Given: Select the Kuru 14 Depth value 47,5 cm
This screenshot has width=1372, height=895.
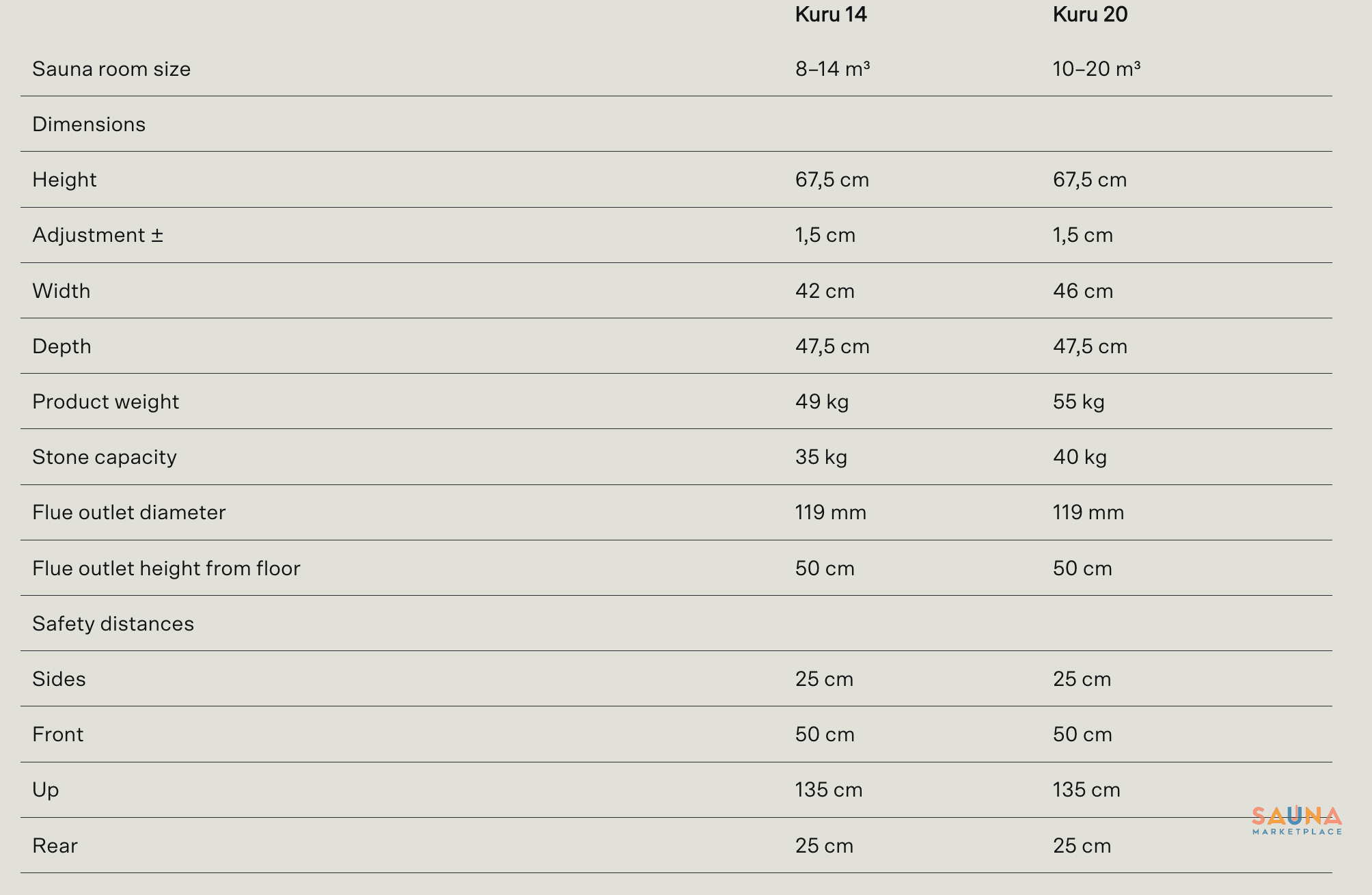Looking at the screenshot, I should [832, 346].
